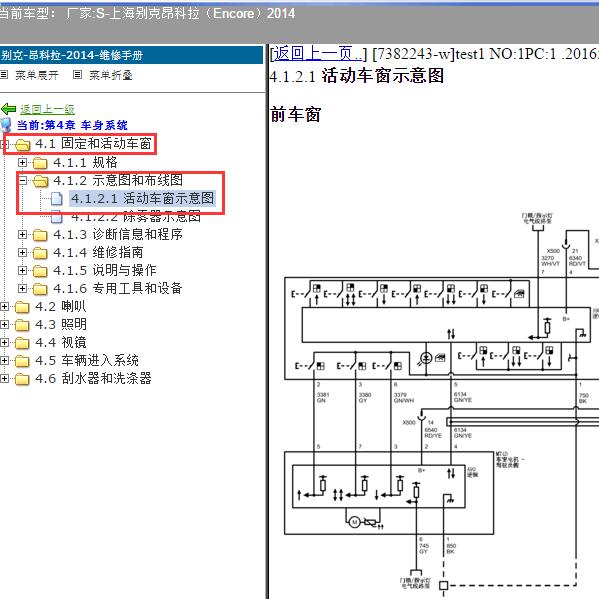The width and height of the screenshot is (599, 599).
Task: Click the folder icon of 4.3 照明
Action: click(22, 325)
